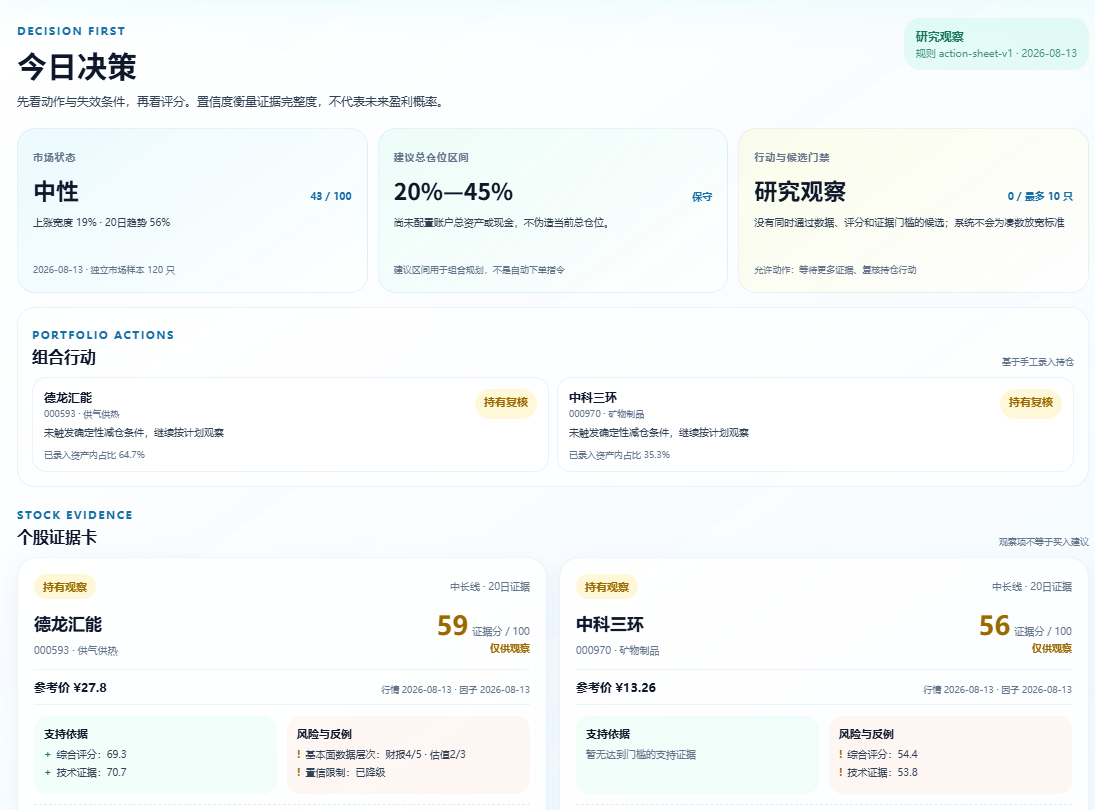Select 中科三环 name in portfolio actions row
1095x810 pixels.
[x=593, y=398]
